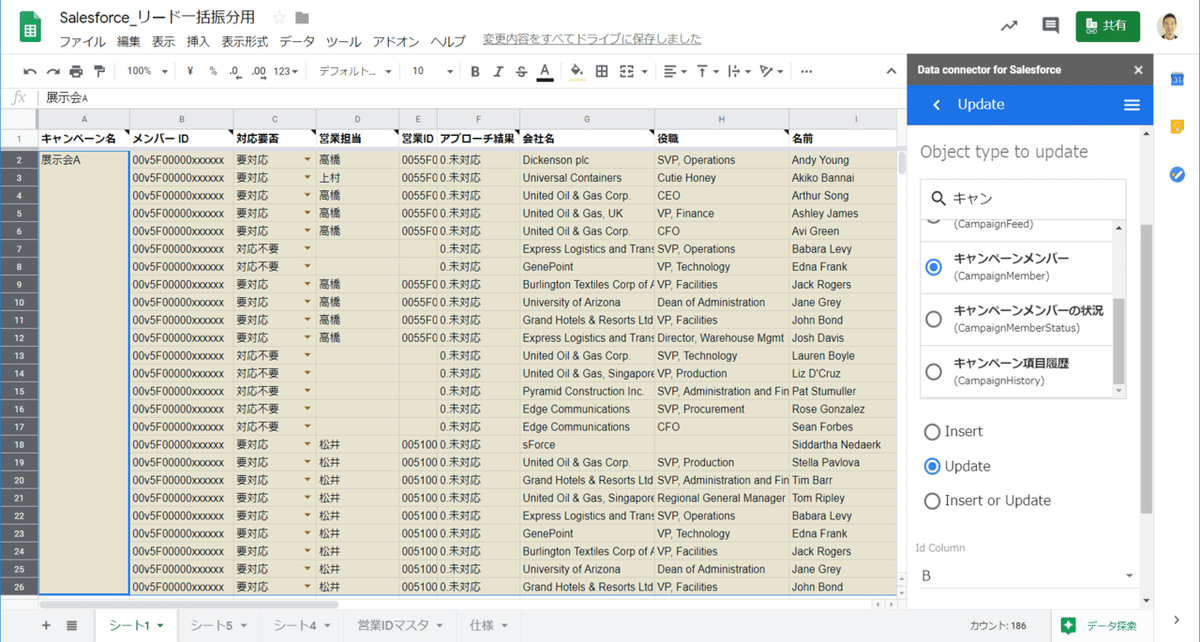Open the Tasks side panel icon
The height and width of the screenshot is (642, 1200).
click(1177, 174)
